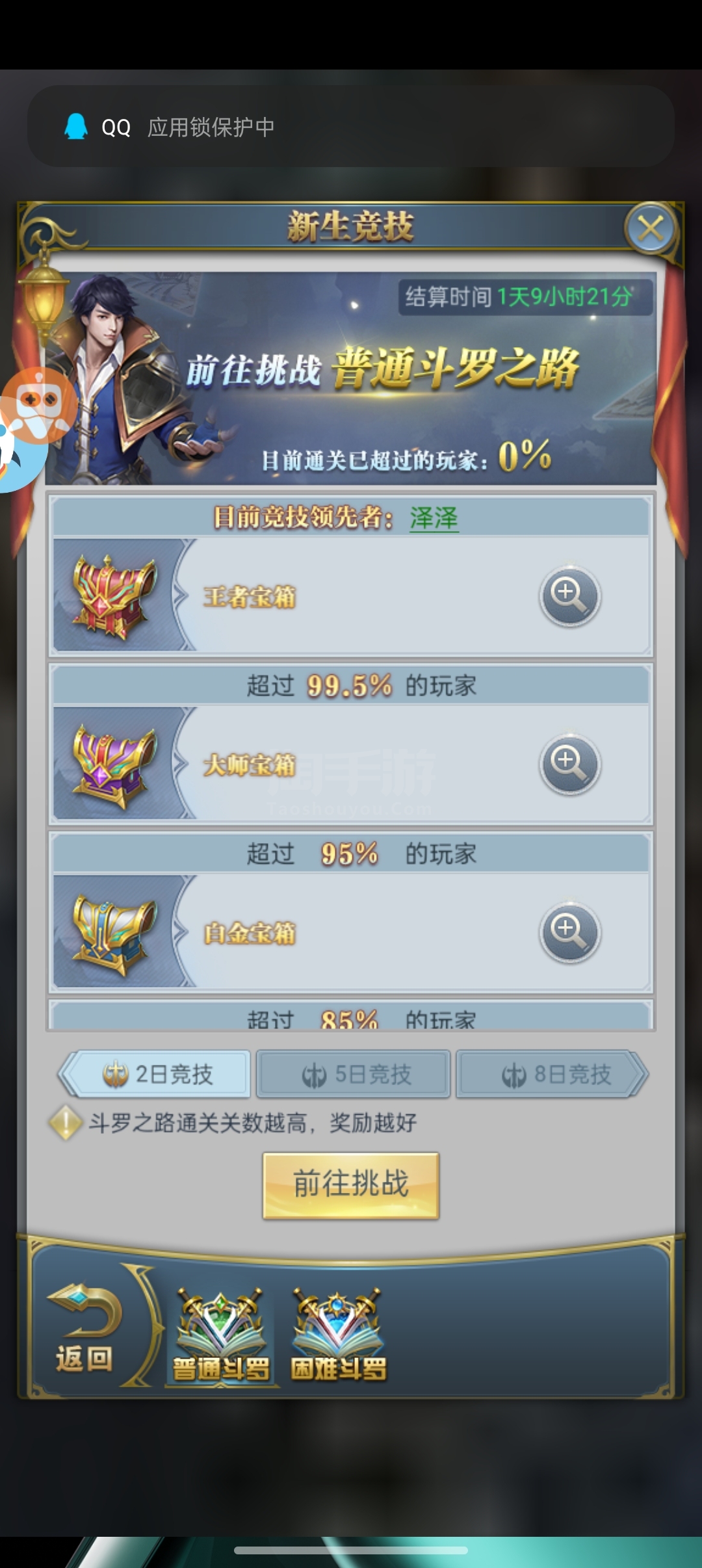Tap the 白金宝箱 chest icon

pyautogui.click(x=114, y=934)
